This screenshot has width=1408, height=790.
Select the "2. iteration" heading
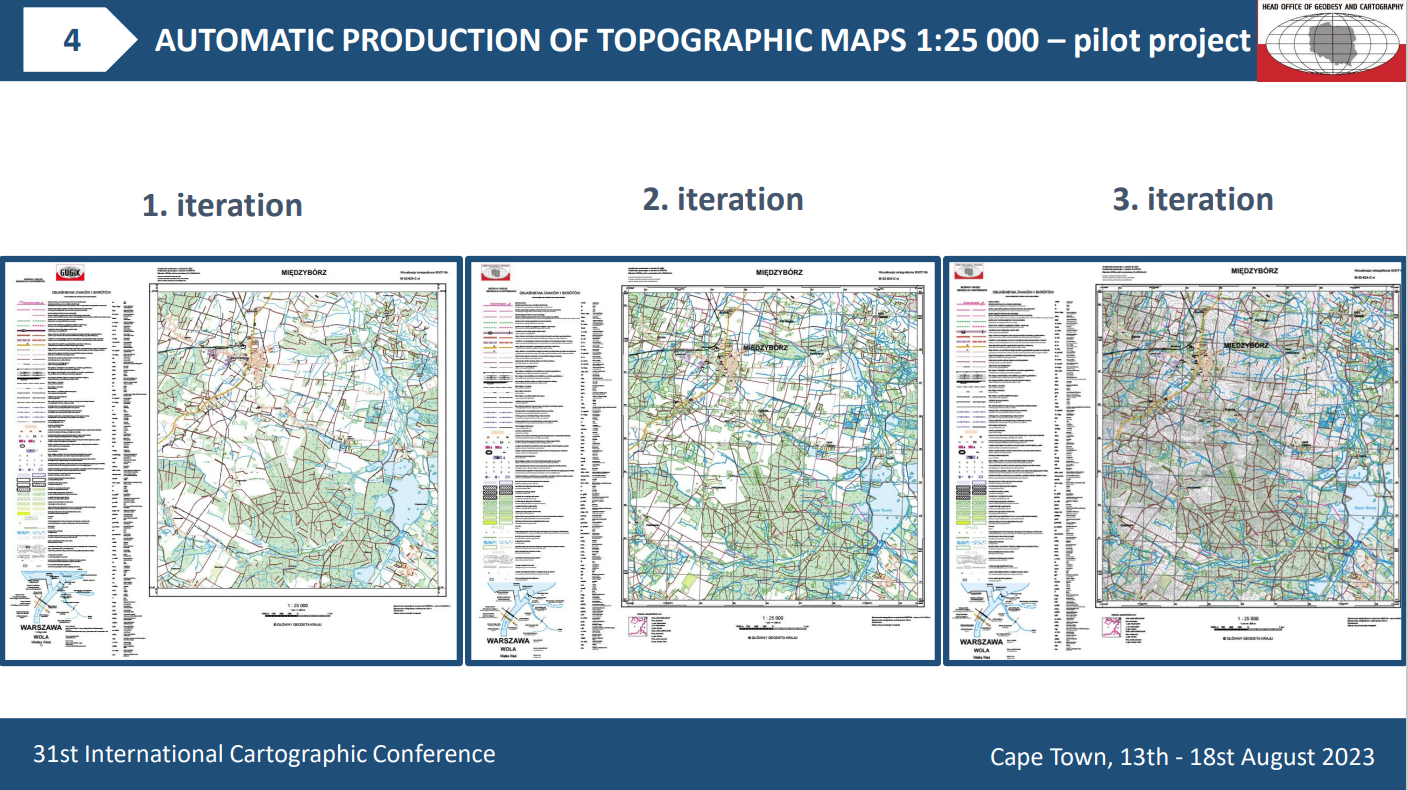tap(723, 199)
